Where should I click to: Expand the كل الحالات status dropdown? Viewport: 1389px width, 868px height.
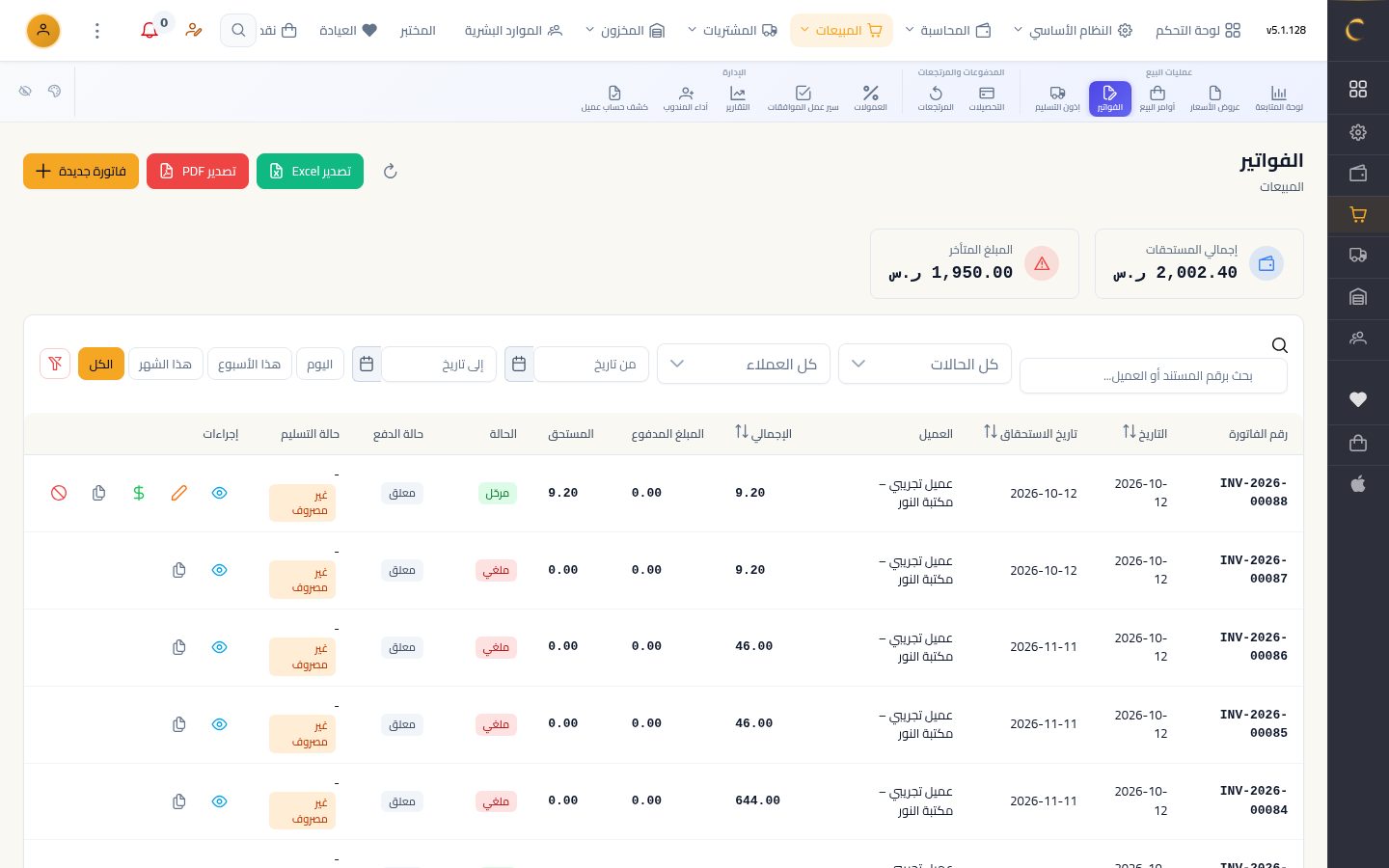click(925, 364)
